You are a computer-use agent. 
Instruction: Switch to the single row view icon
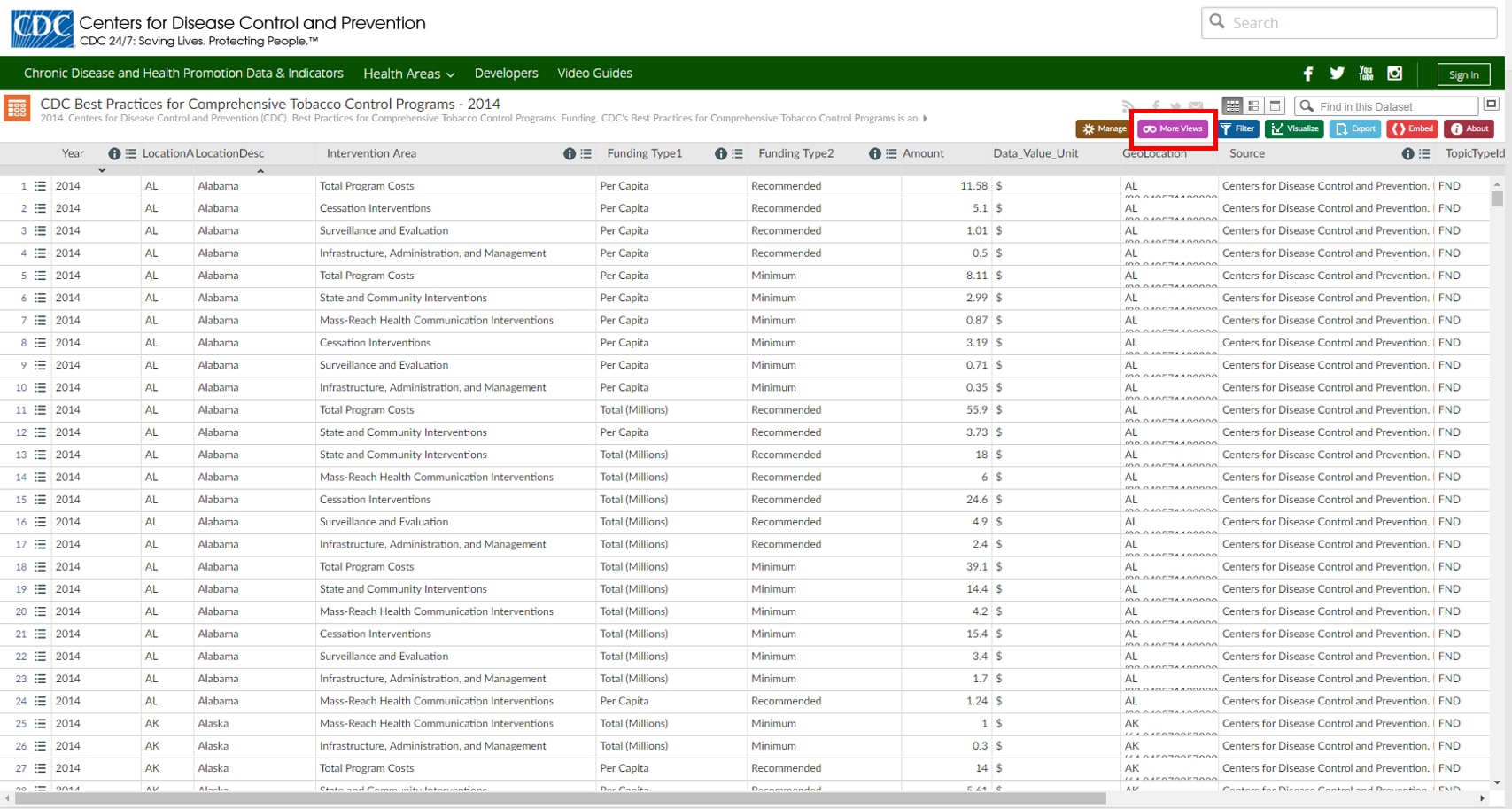tap(1275, 106)
